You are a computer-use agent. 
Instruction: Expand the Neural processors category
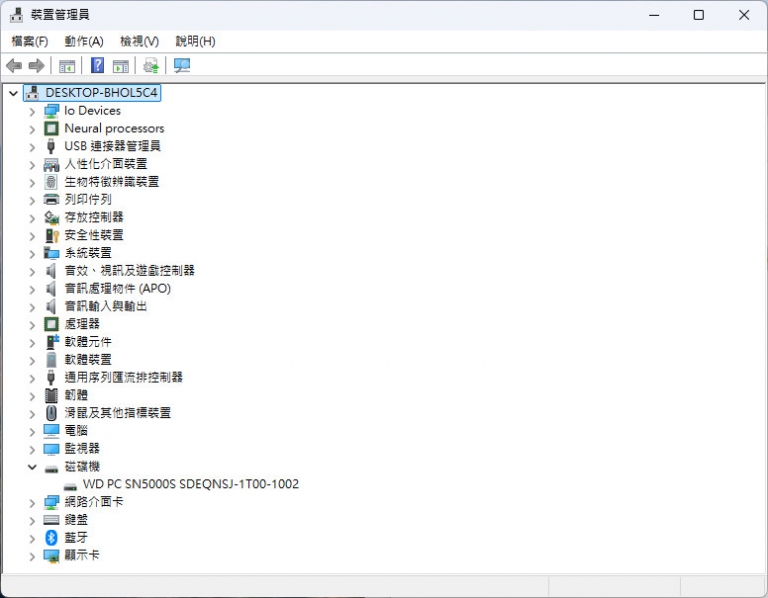[32, 129]
